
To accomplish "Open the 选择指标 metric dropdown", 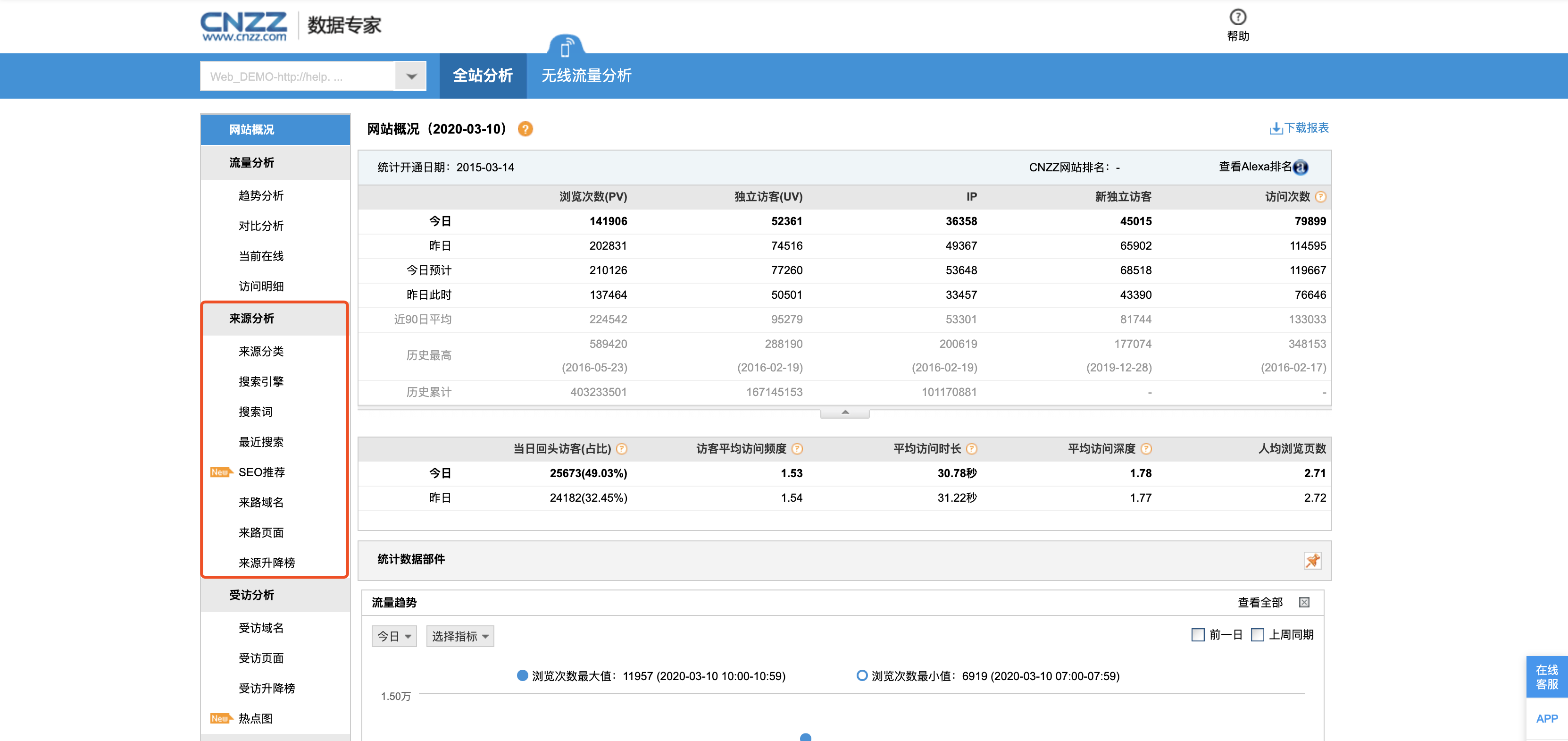I will (459, 636).
